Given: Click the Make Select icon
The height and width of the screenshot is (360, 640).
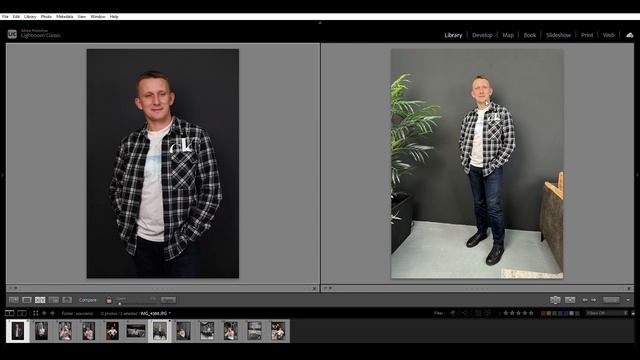Looking at the screenshot, I should click(x=570, y=300).
